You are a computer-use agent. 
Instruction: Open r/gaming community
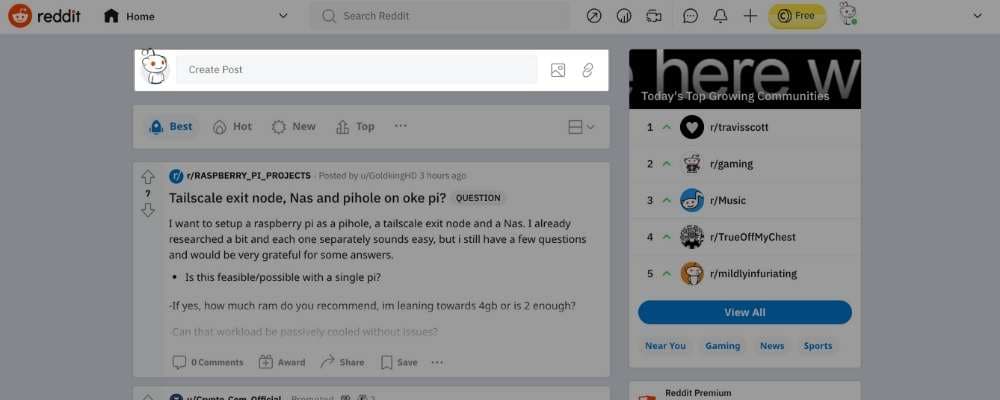[x=731, y=164]
